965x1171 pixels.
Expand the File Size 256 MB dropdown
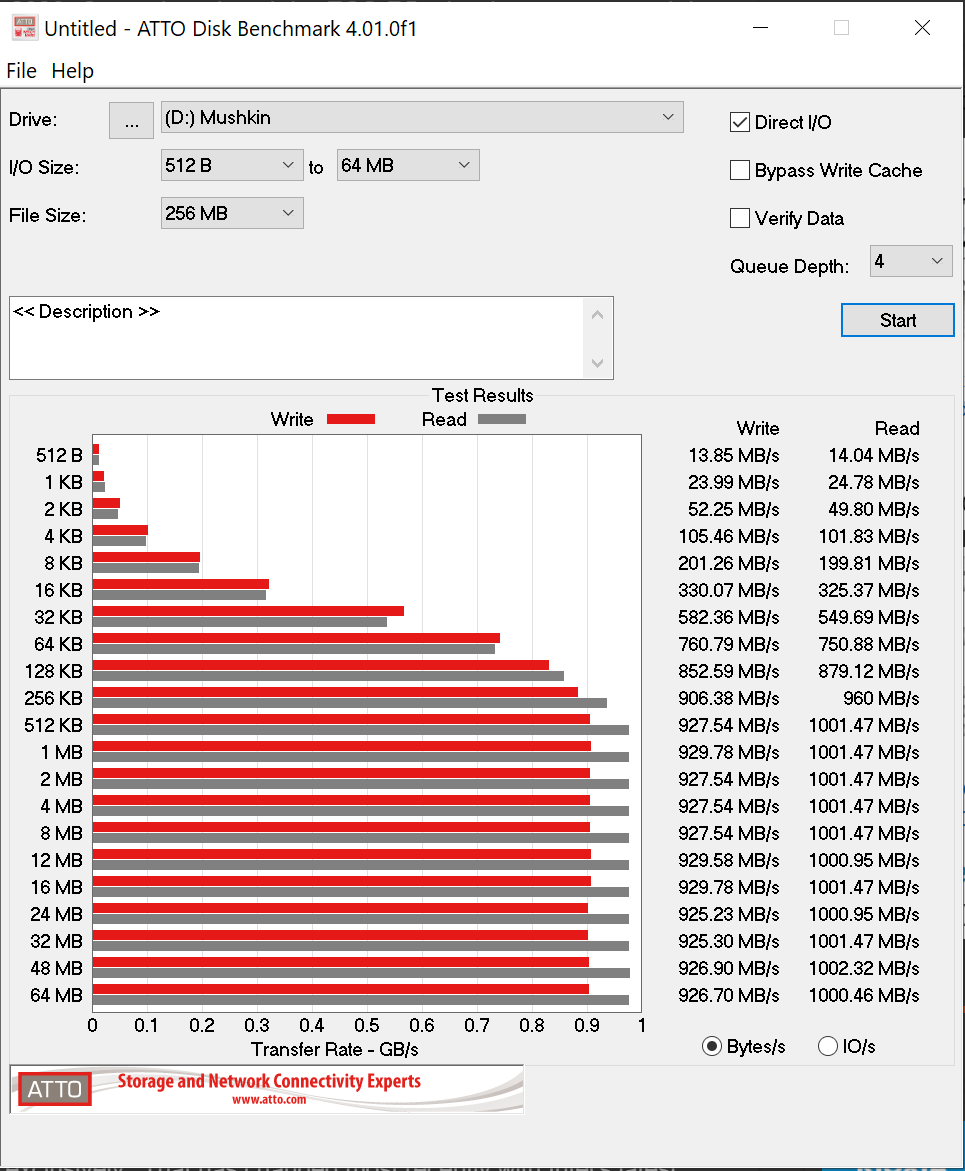tap(231, 214)
